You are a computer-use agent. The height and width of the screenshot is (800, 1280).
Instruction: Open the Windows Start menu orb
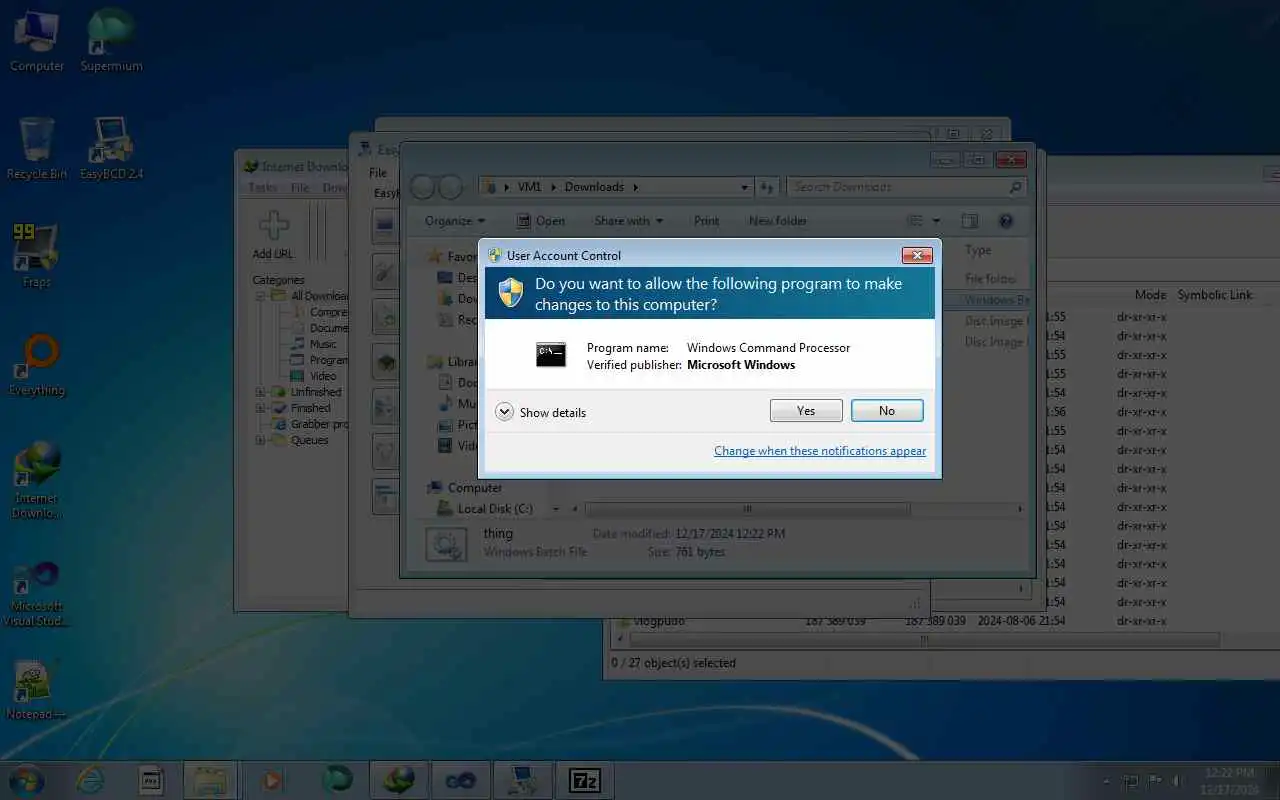26,780
